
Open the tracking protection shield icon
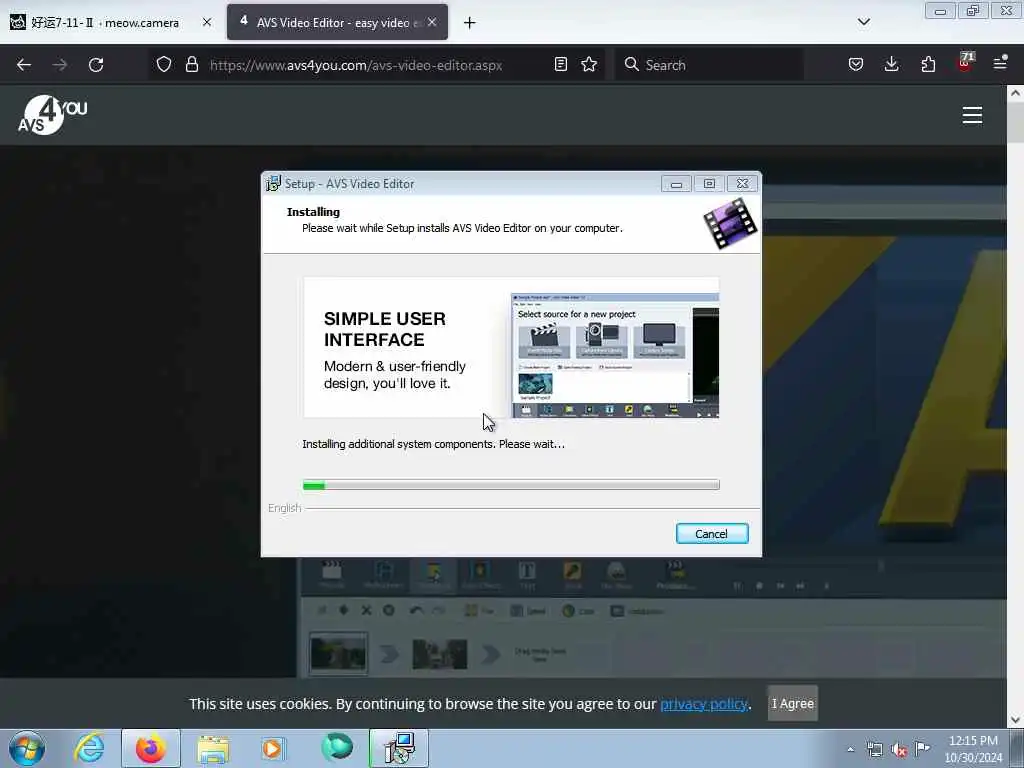pyautogui.click(x=164, y=65)
